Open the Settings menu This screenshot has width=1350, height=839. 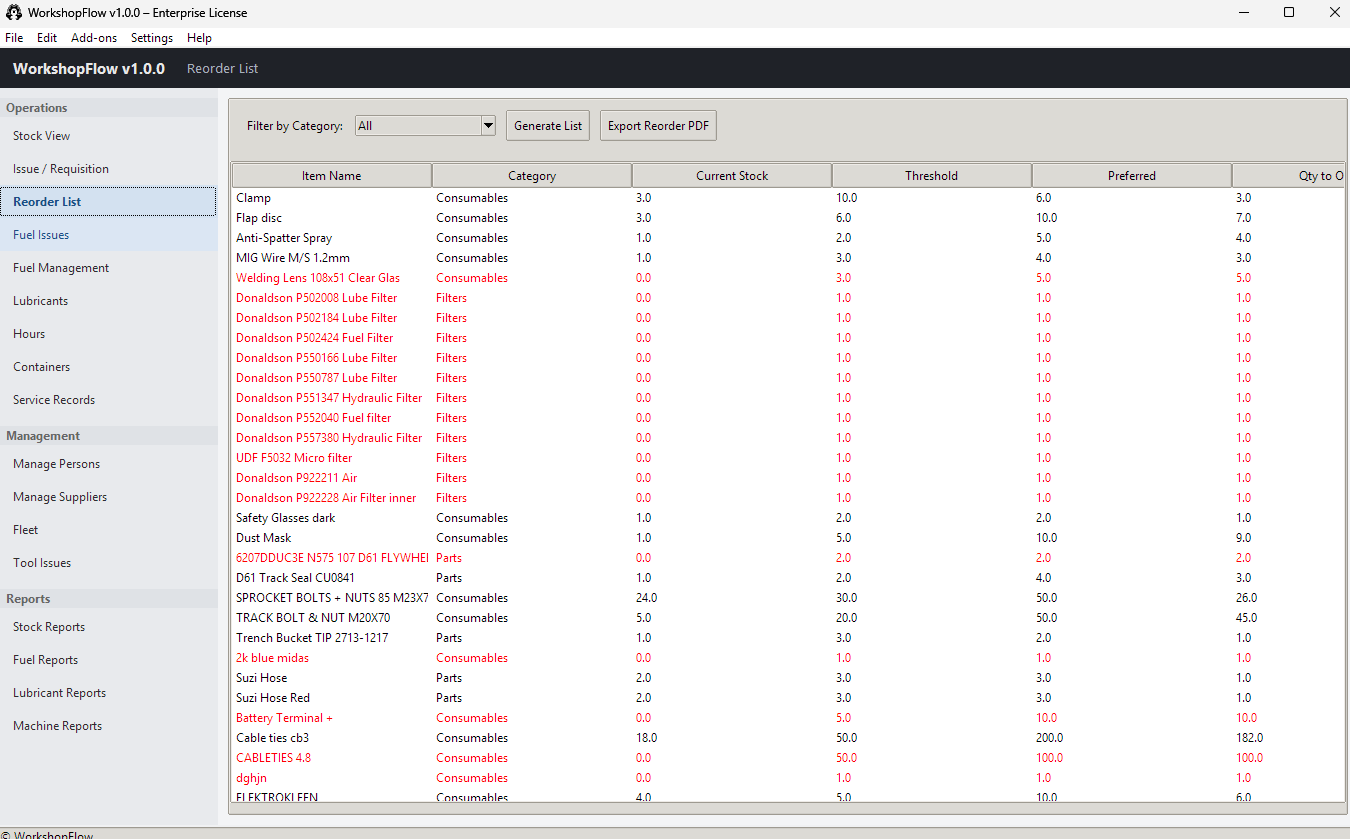(151, 37)
